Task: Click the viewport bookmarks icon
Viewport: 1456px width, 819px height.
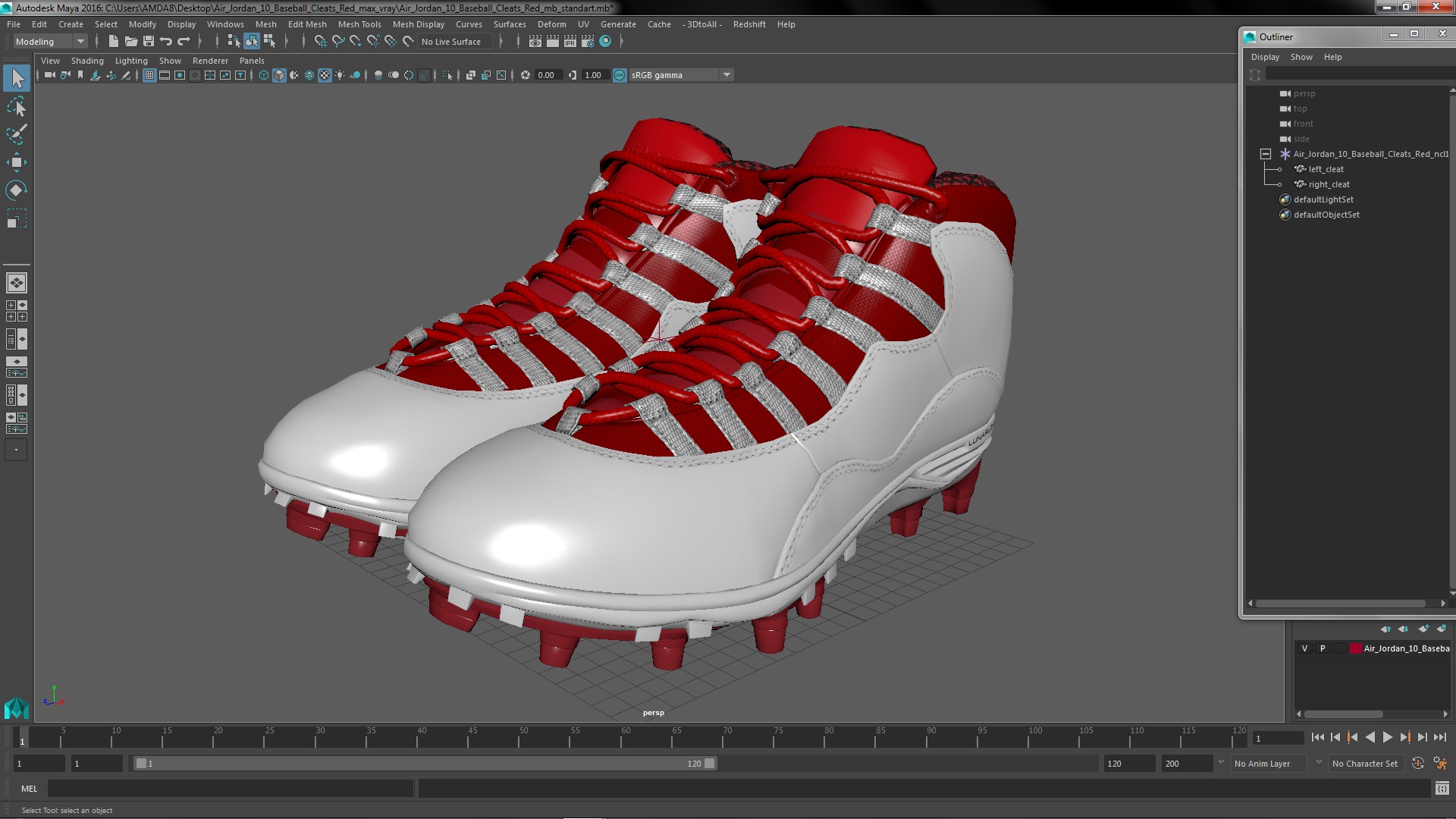Action: (80, 75)
